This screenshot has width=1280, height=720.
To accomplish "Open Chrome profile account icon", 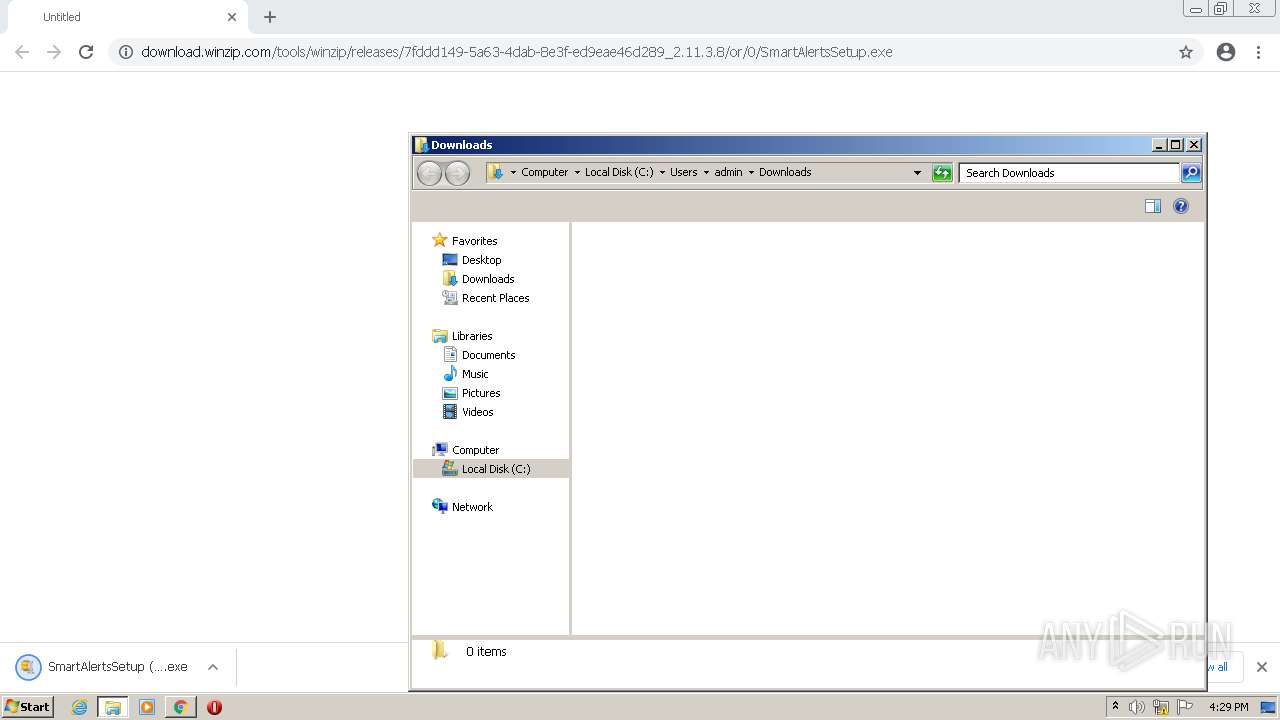I will point(1226,52).
